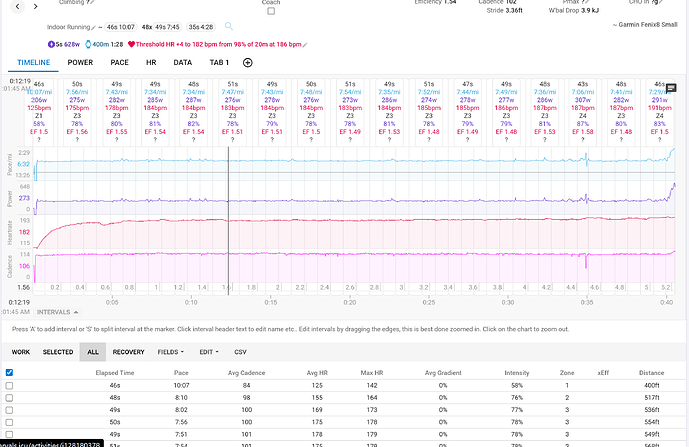Switch to the HR tab

tap(153, 62)
